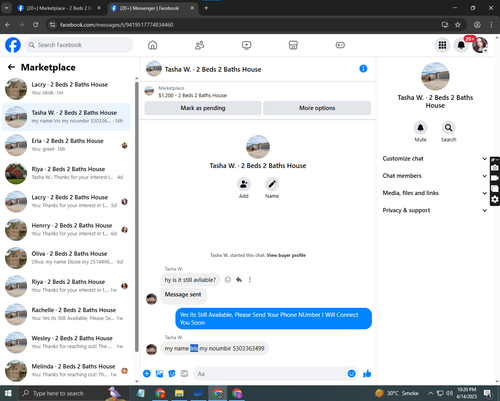Open the Video/Watch icon in top navigation
Screen dimensions: 500x401
point(246,45)
